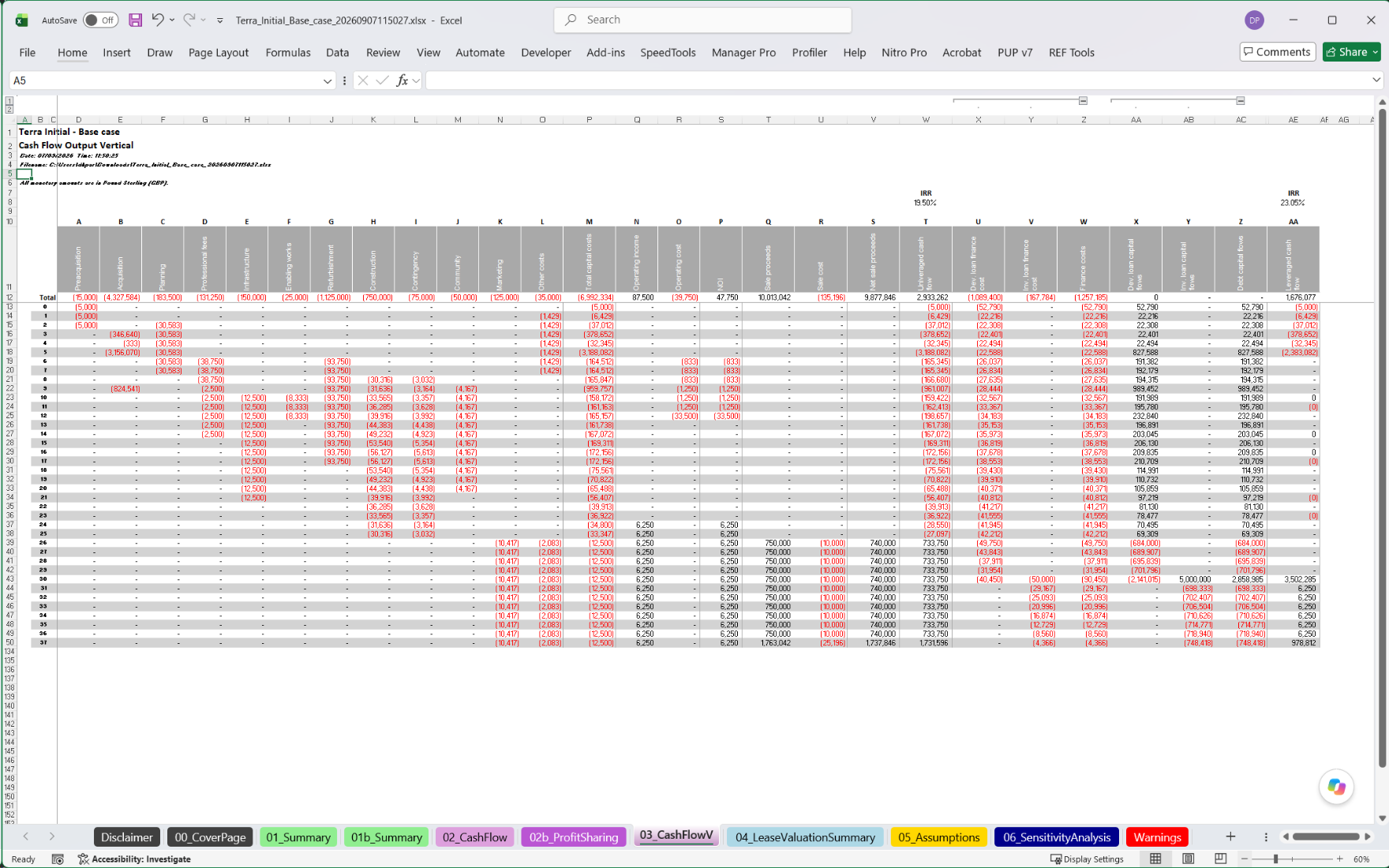1389x868 pixels.
Task: Open sheet tab options three-dot icon
Action: [1266, 836]
